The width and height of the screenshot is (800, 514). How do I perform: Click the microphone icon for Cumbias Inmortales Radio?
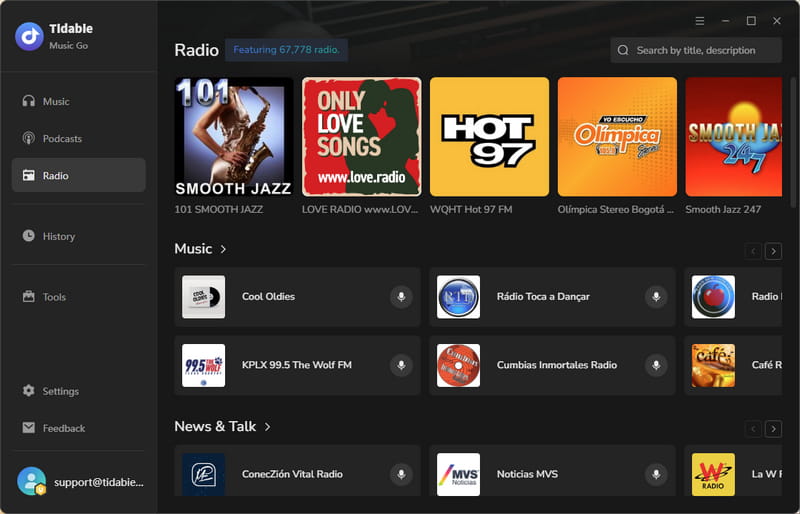tap(656, 365)
